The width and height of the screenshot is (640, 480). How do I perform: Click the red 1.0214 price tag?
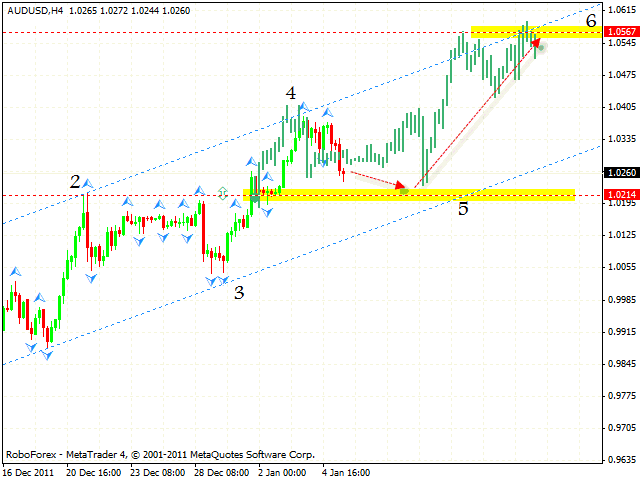point(620,195)
